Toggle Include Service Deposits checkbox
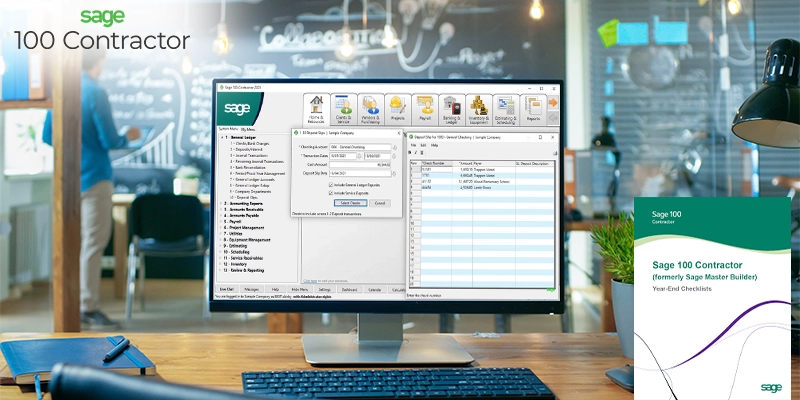 (331, 193)
